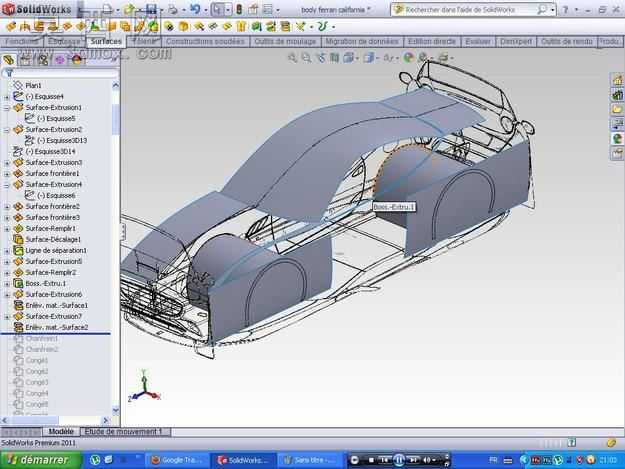The image size is (625, 469).
Task: Expand the Boss.-Extru.1 feature in the tree
Action: tap(6, 284)
